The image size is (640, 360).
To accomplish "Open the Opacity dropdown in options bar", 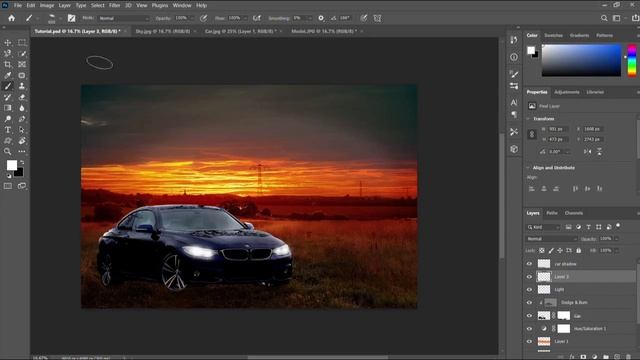I will [192, 18].
